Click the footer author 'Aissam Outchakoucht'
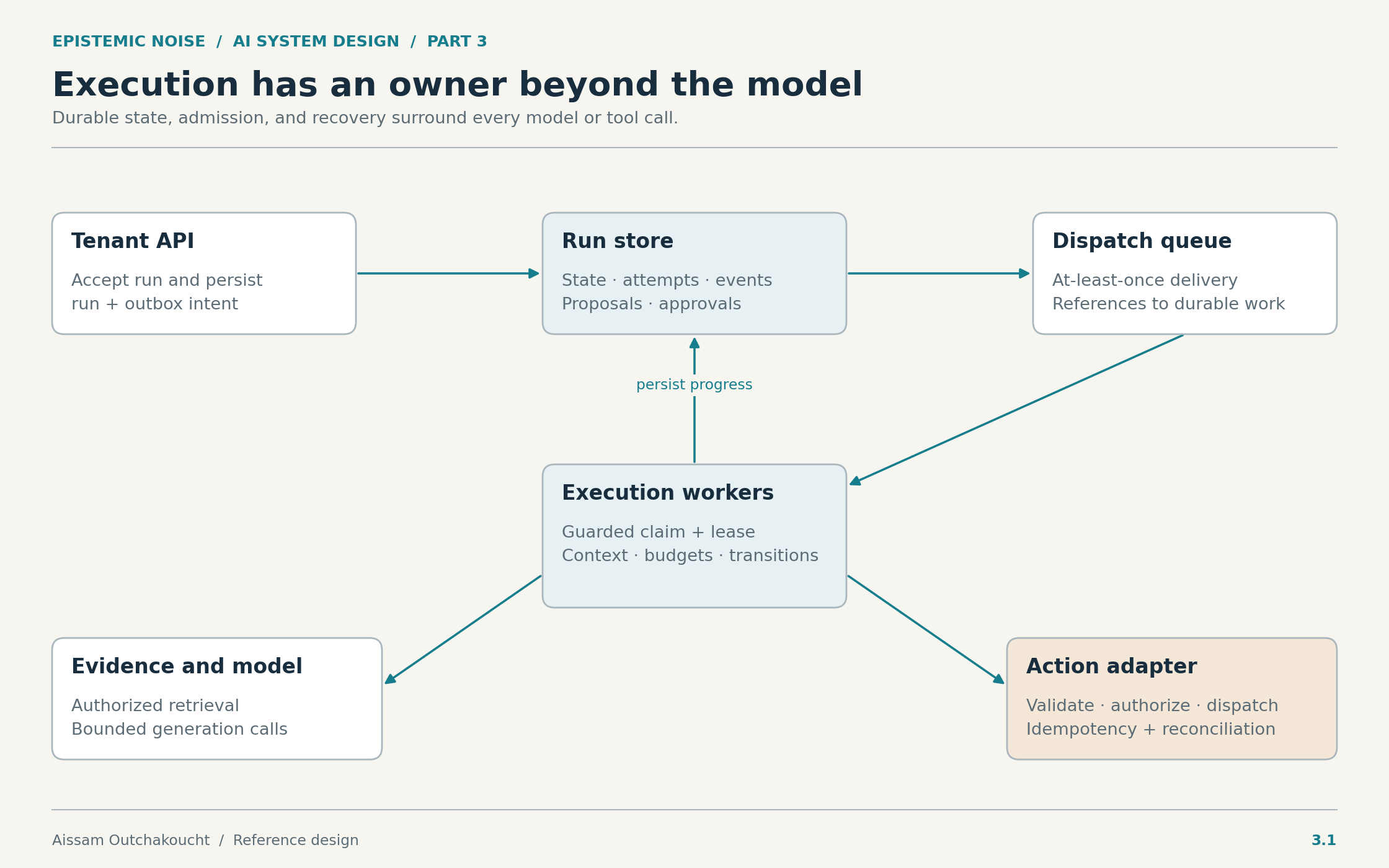 pos(131,841)
